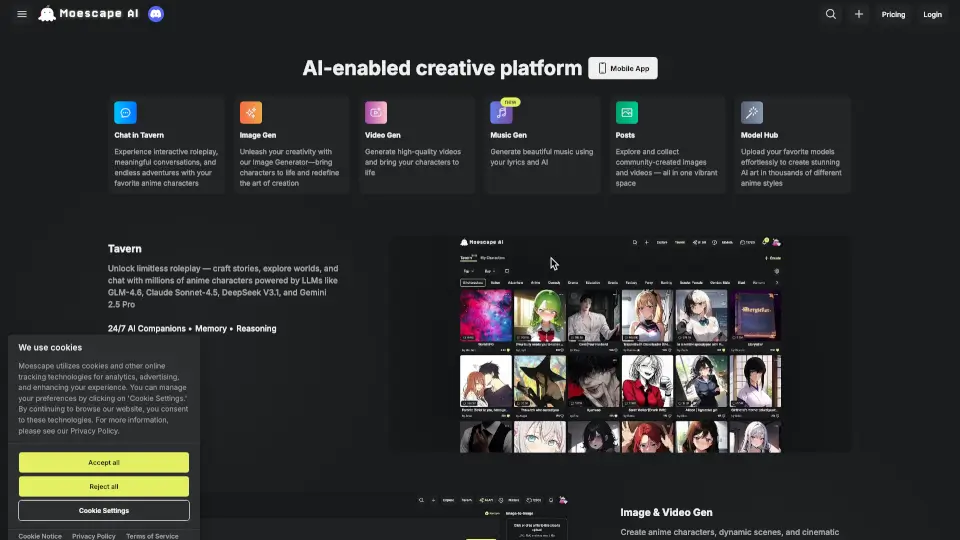Click the Moescape AI ghost logo

(47, 15)
